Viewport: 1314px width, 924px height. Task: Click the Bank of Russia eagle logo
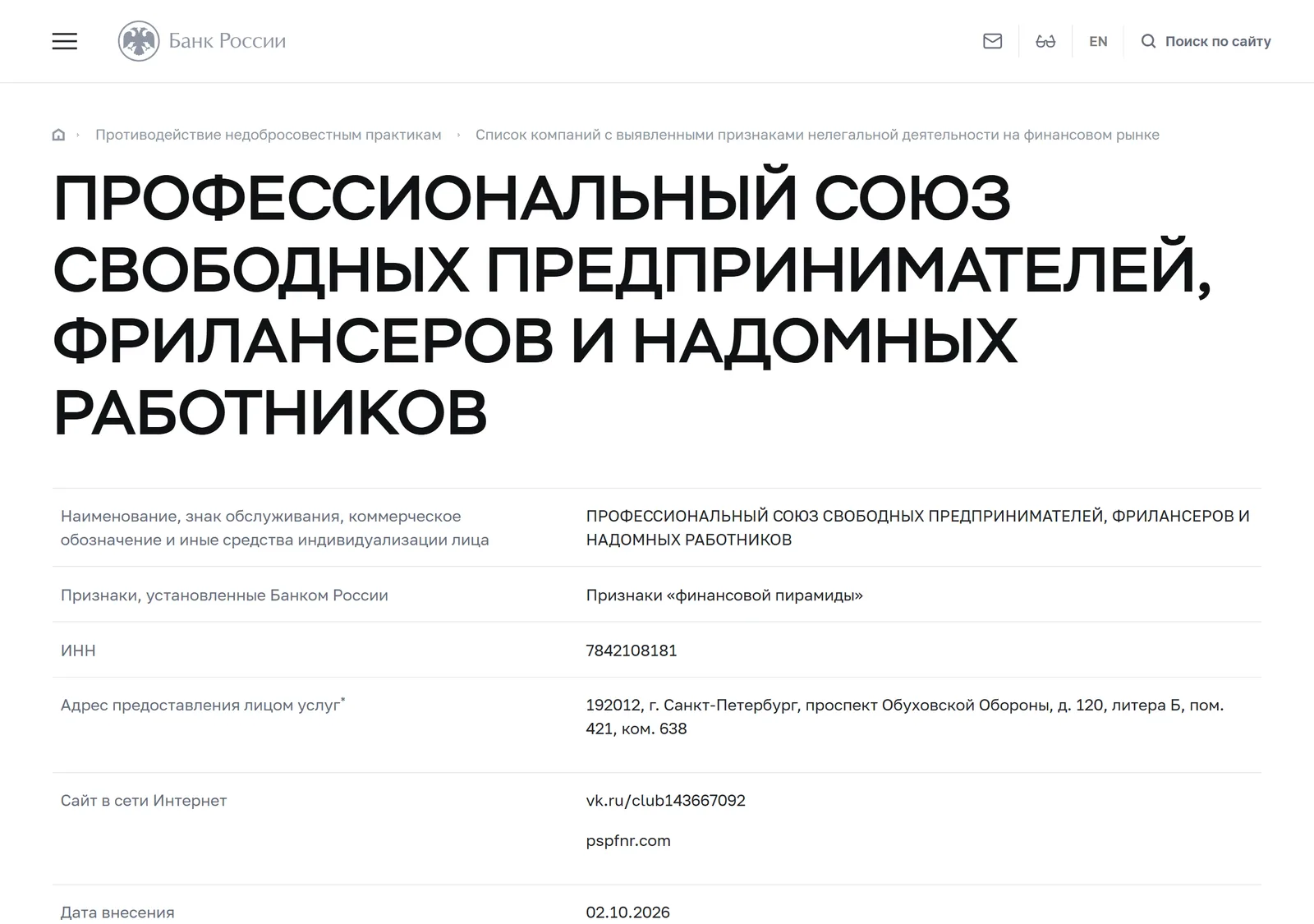(x=139, y=41)
